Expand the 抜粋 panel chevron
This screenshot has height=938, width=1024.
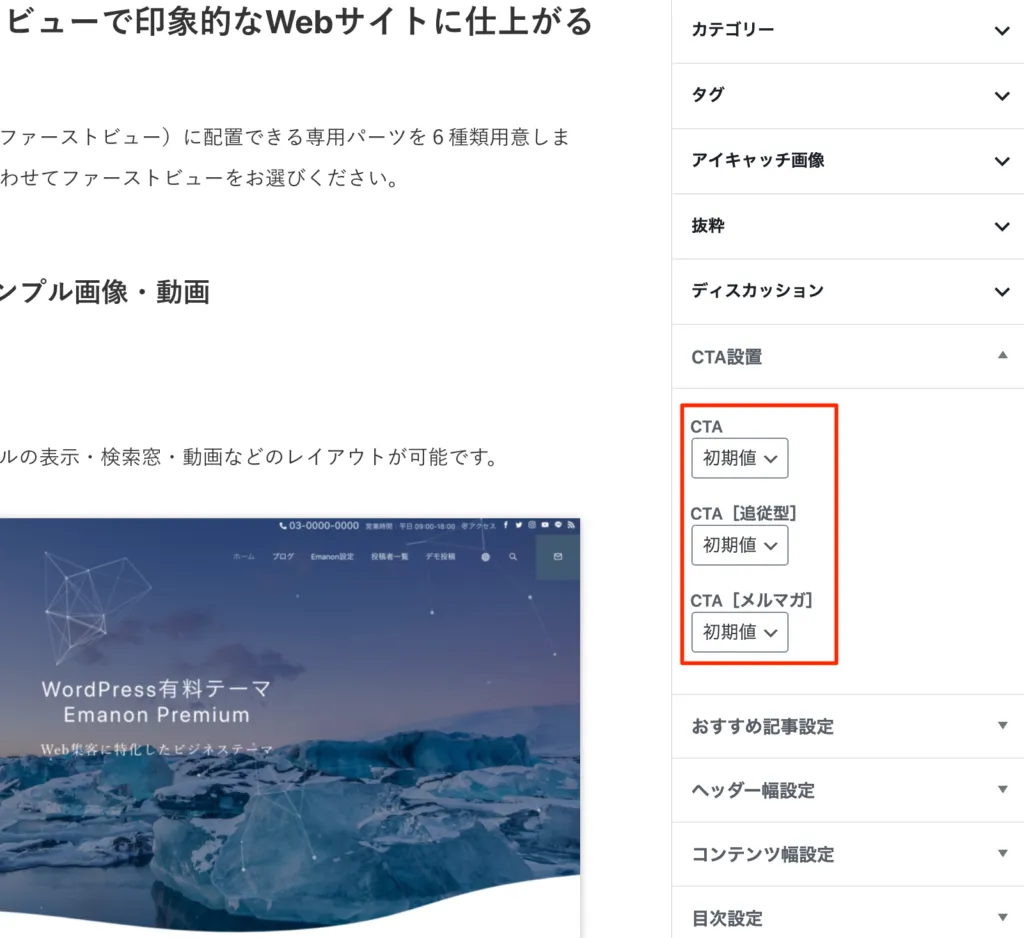pos(1002,227)
